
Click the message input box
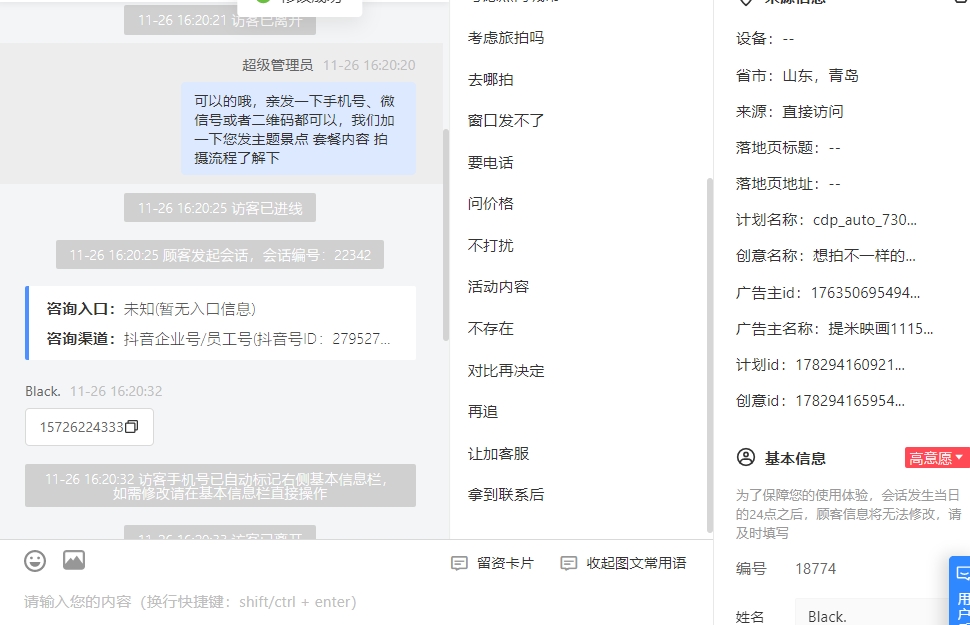(x=356, y=601)
